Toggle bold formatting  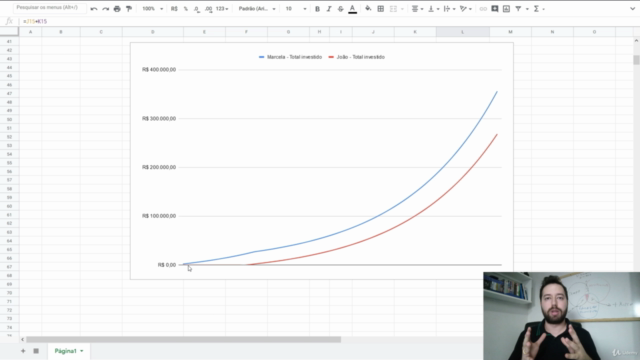pos(317,9)
